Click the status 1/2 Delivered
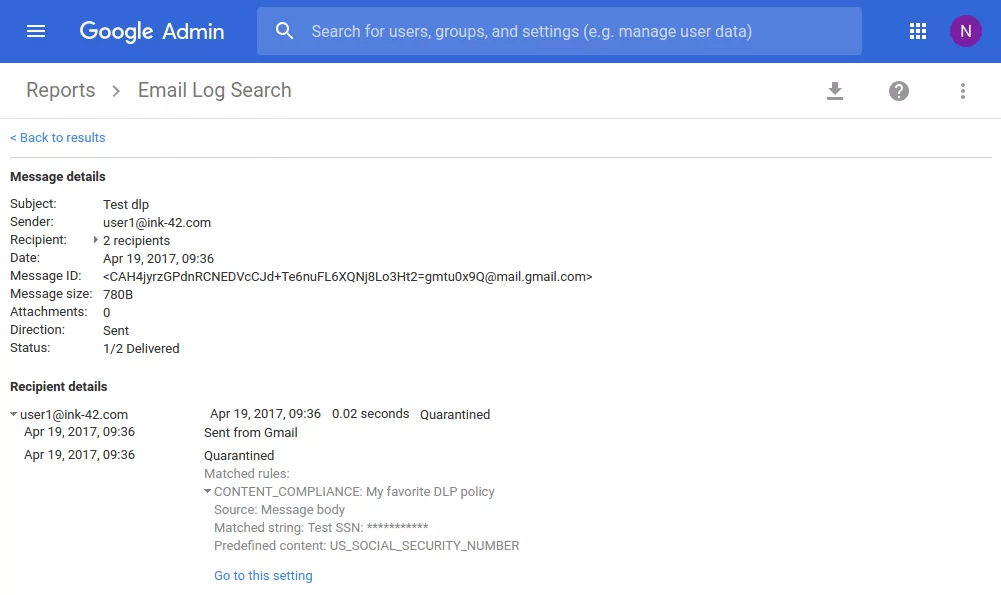This screenshot has width=1001, height=595. (141, 349)
